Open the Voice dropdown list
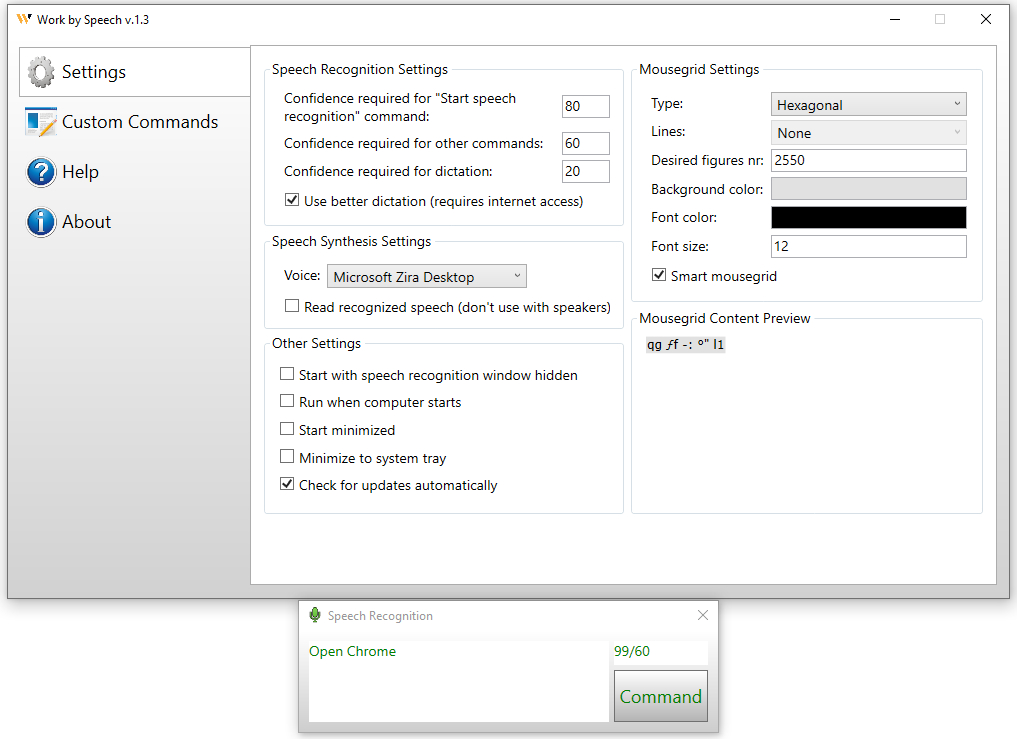The height and width of the screenshot is (739, 1017). click(x=427, y=277)
